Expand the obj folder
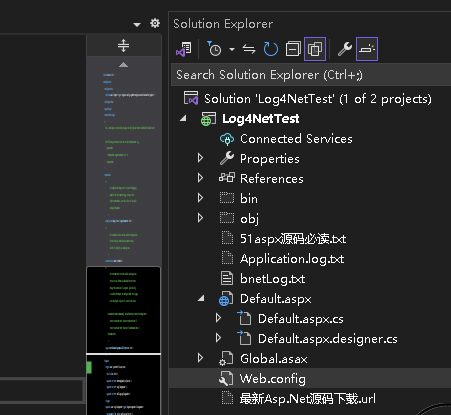The width and height of the screenshot is (451, 415). [x=200, y=218]
